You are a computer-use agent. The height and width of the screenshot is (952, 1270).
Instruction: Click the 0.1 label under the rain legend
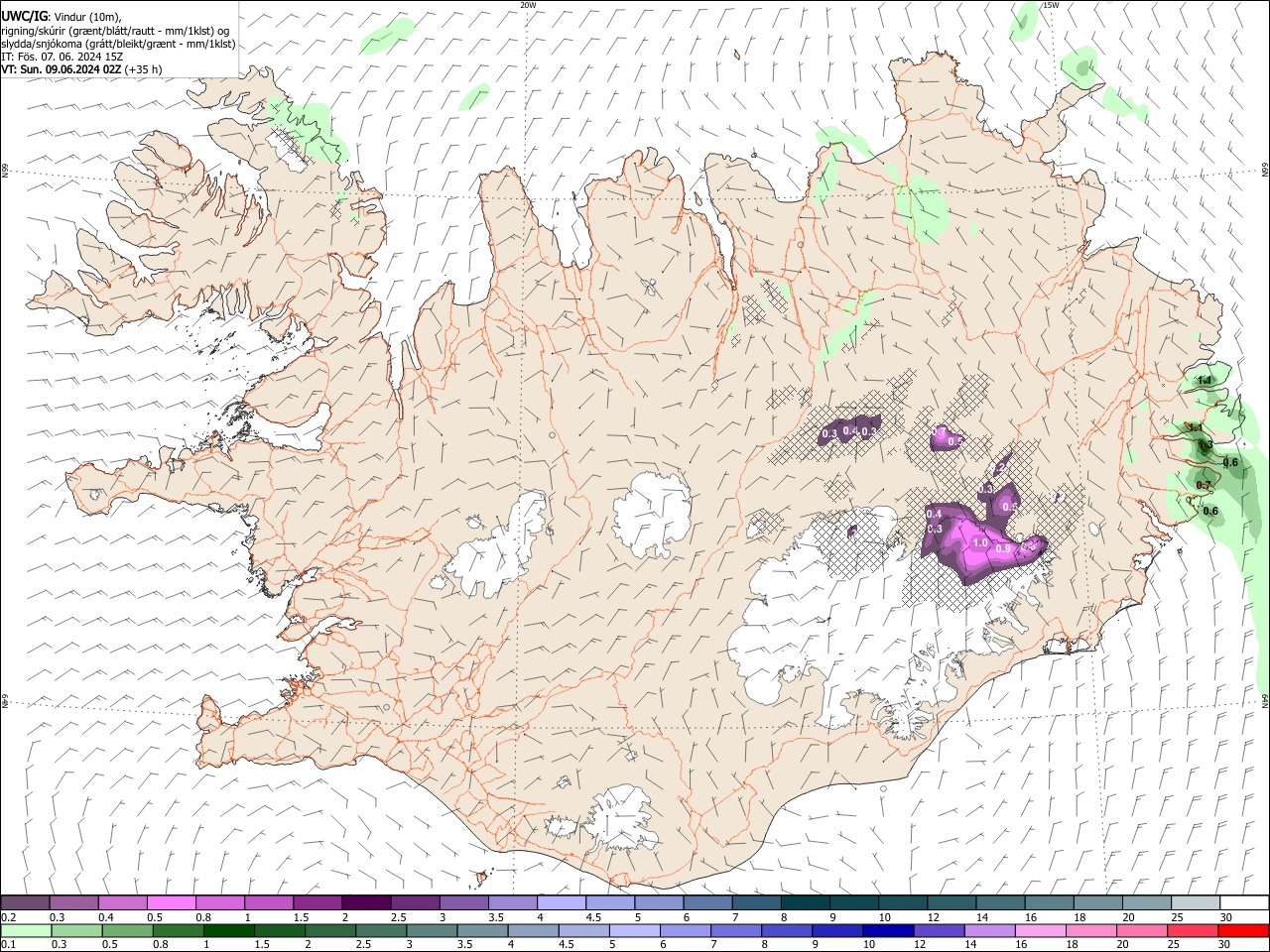coord(8,945)
